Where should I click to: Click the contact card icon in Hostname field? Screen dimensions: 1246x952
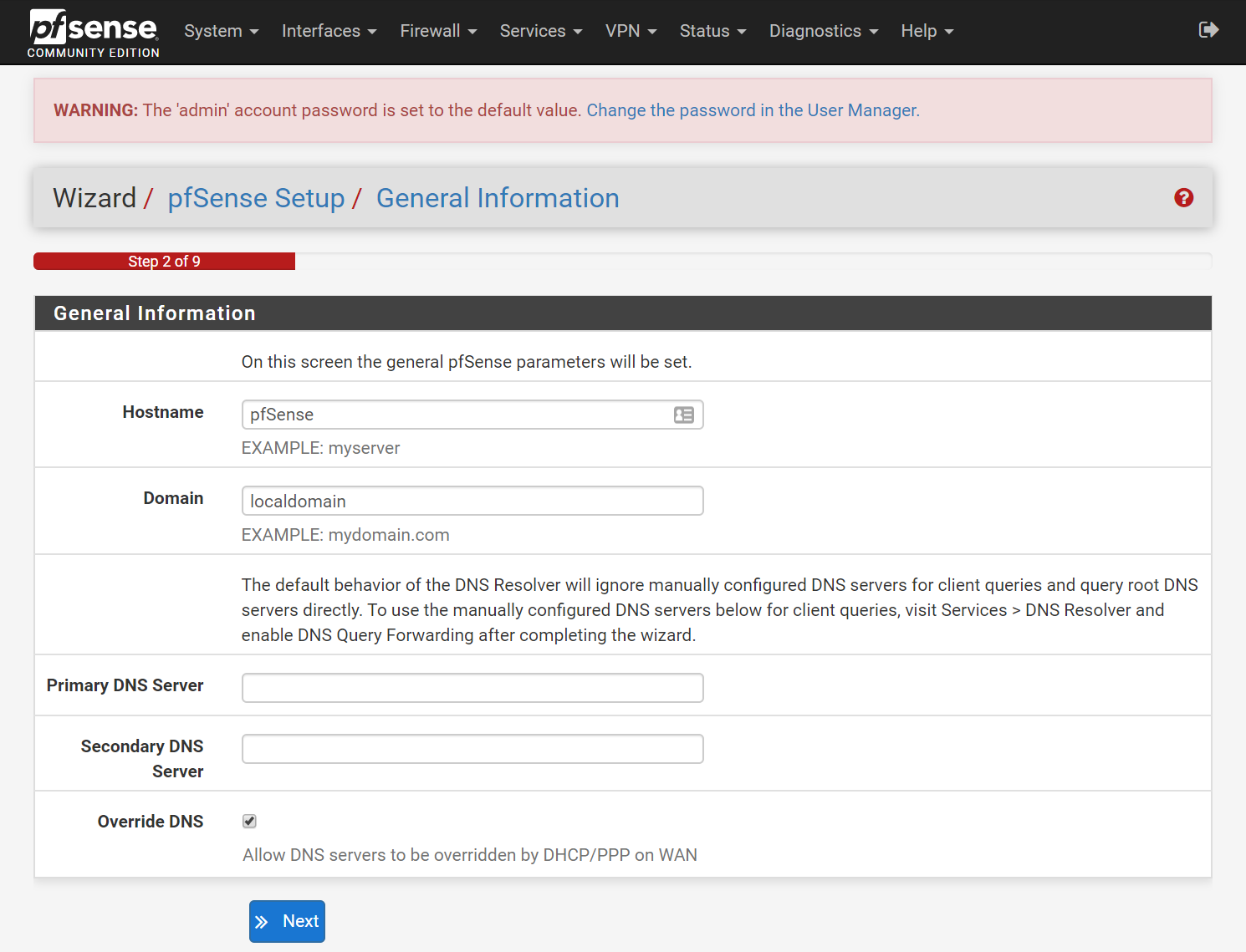pos(684,415)
